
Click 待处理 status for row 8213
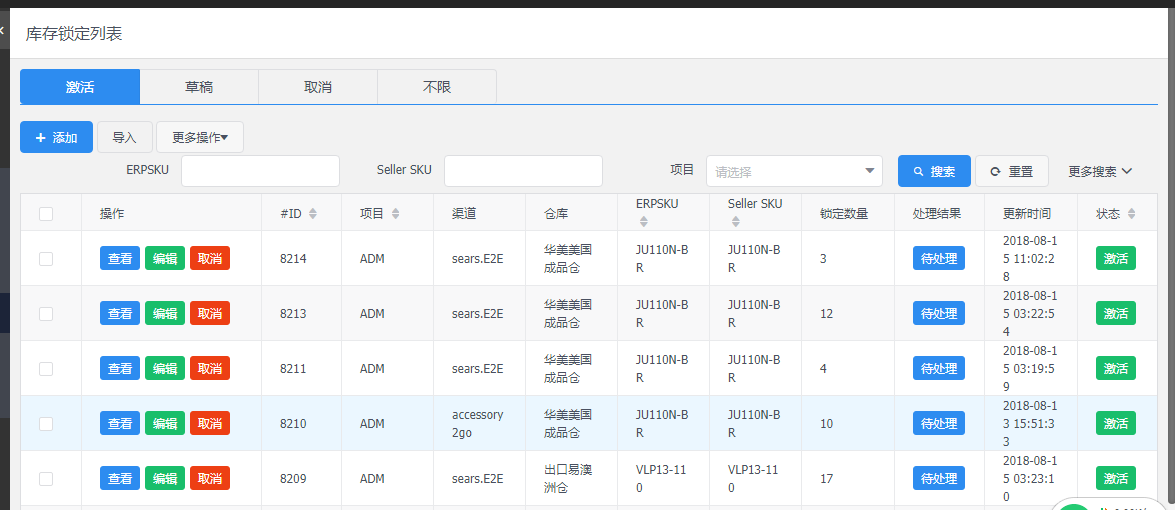point(939,313)
